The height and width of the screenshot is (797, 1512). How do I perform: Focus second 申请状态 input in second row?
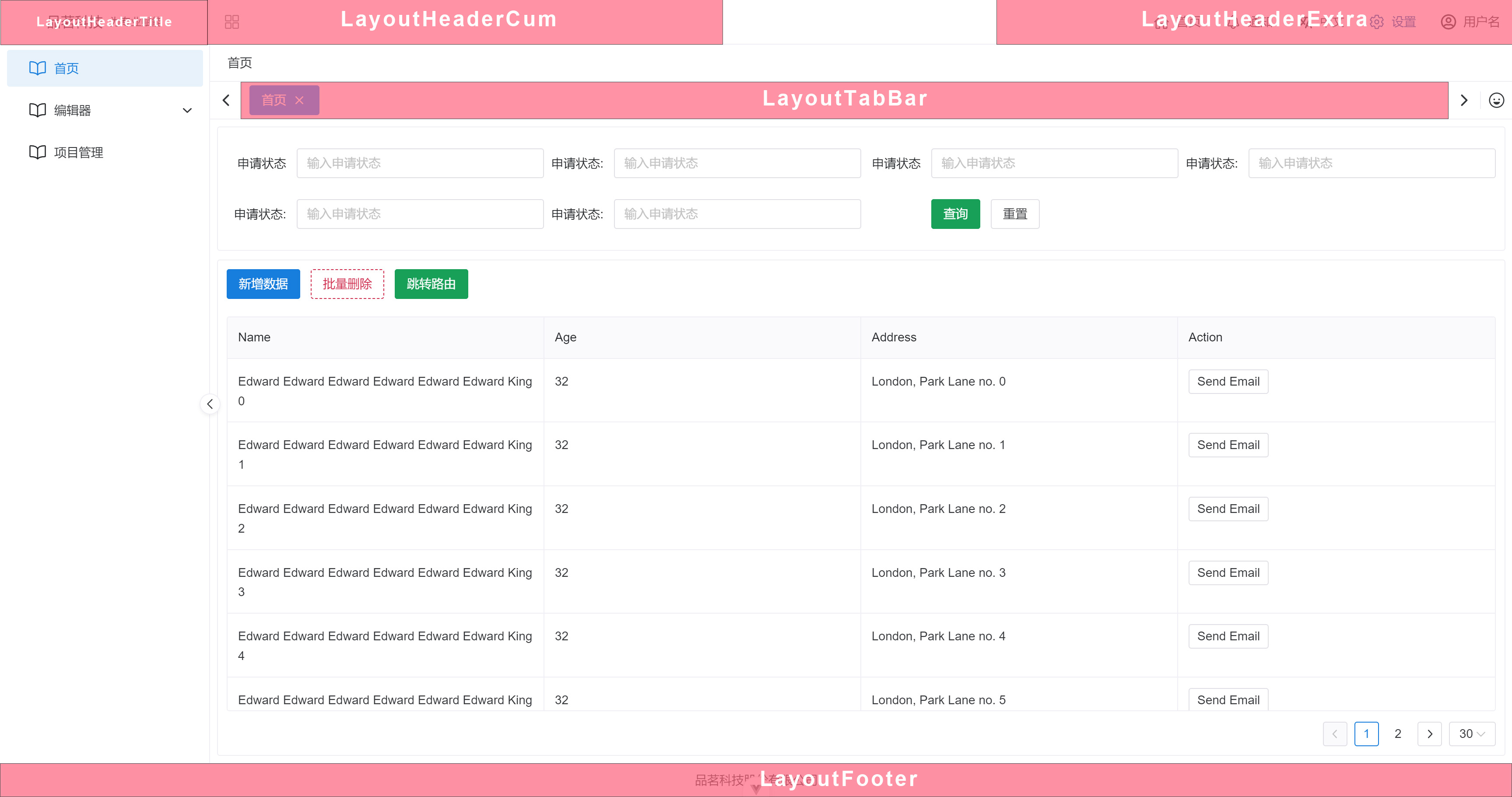pyautogui.click(x=737, y=214)
